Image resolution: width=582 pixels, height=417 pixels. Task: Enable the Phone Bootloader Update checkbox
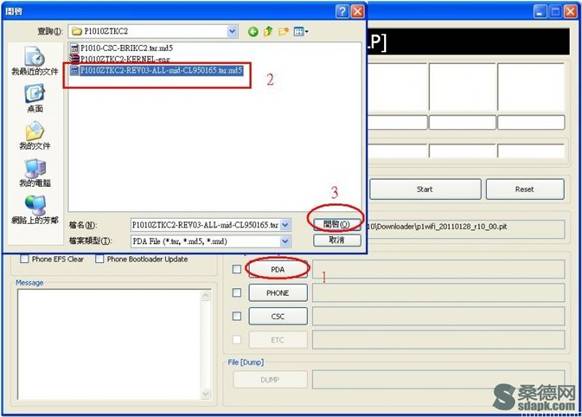[99, 259]
